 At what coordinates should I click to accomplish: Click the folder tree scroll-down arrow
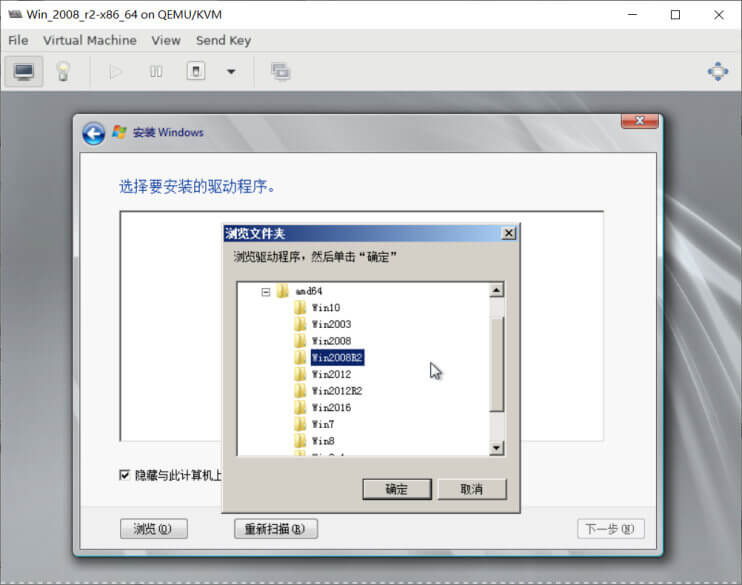click(x=496, y=448)
